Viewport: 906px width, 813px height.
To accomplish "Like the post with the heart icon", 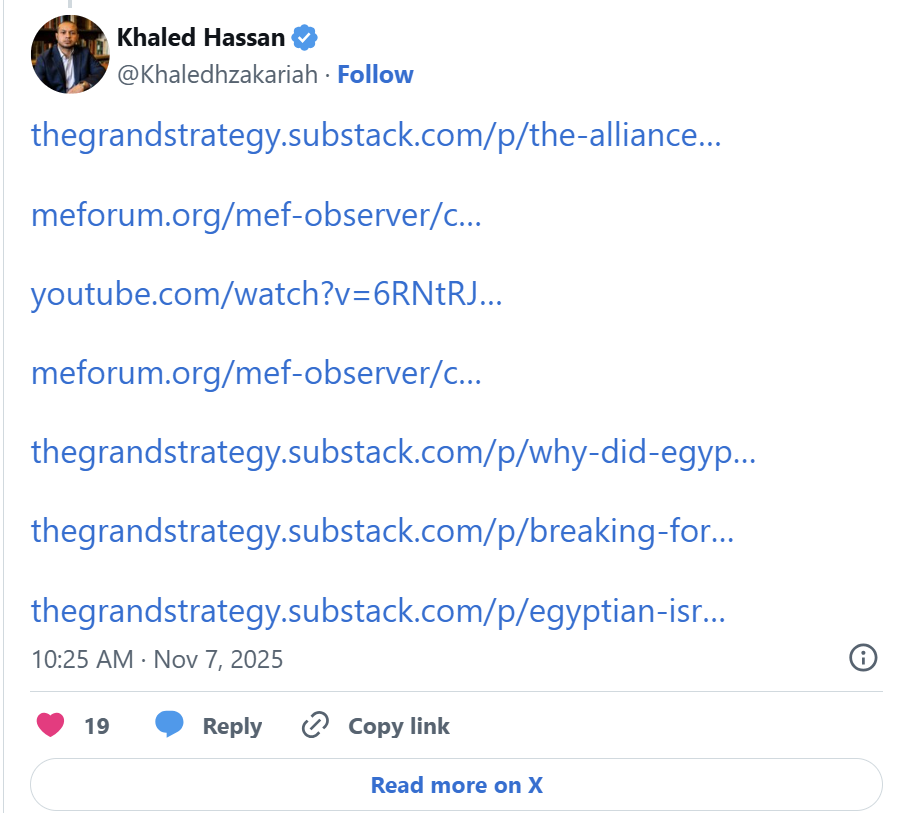I will [51, 725].
